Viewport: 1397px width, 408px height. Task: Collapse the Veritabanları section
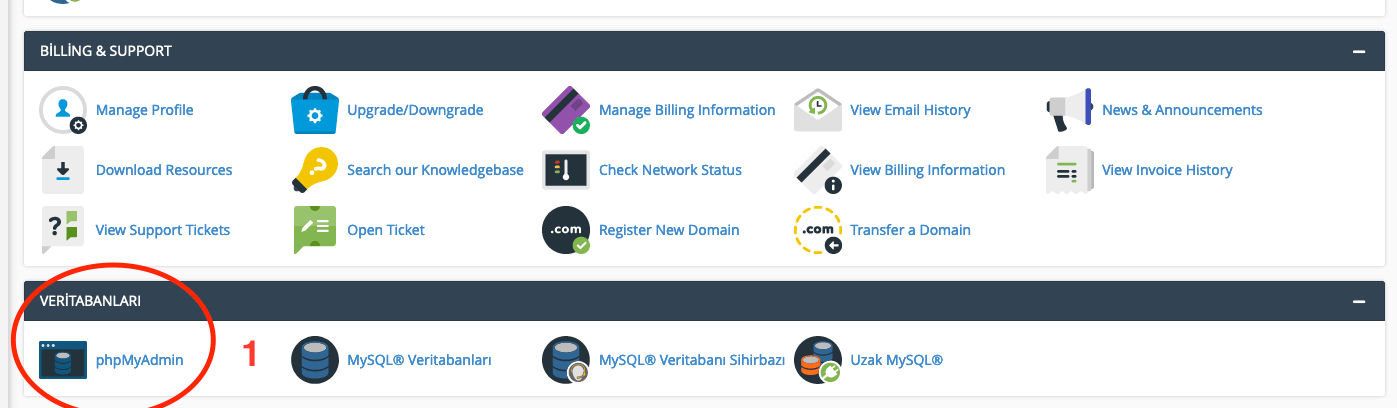coord(1358,301)
